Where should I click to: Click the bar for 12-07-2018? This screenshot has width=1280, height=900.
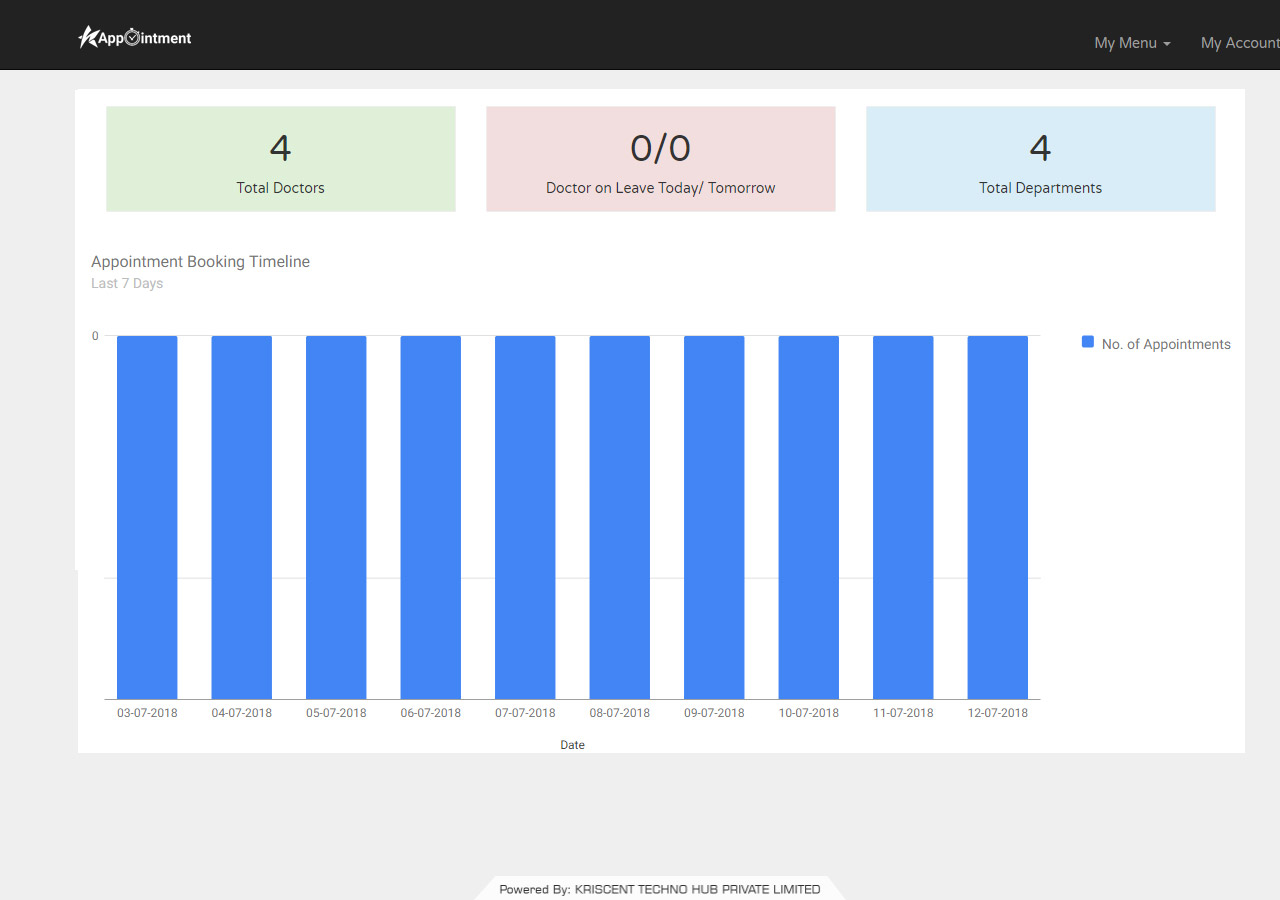(998, 517)
